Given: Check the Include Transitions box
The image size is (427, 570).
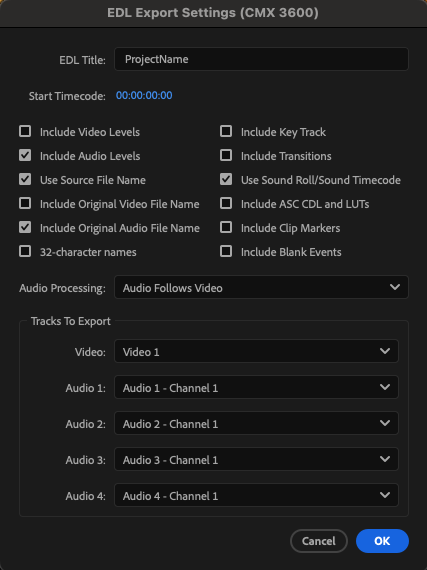Looking at the screenshot, I should click(226, 155).
